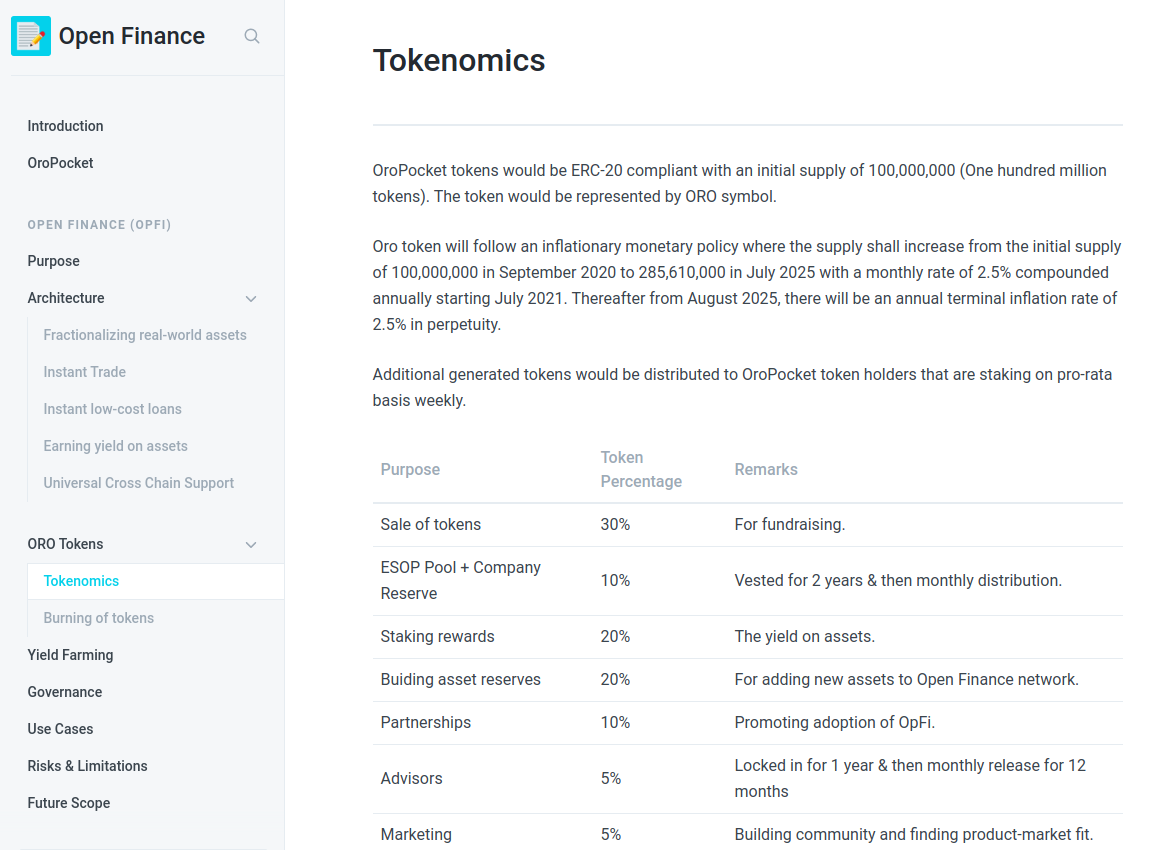This screenshot has width=1161, height=850.
Task: Click the 'Partnerships' cell
Action: (426, 723)
